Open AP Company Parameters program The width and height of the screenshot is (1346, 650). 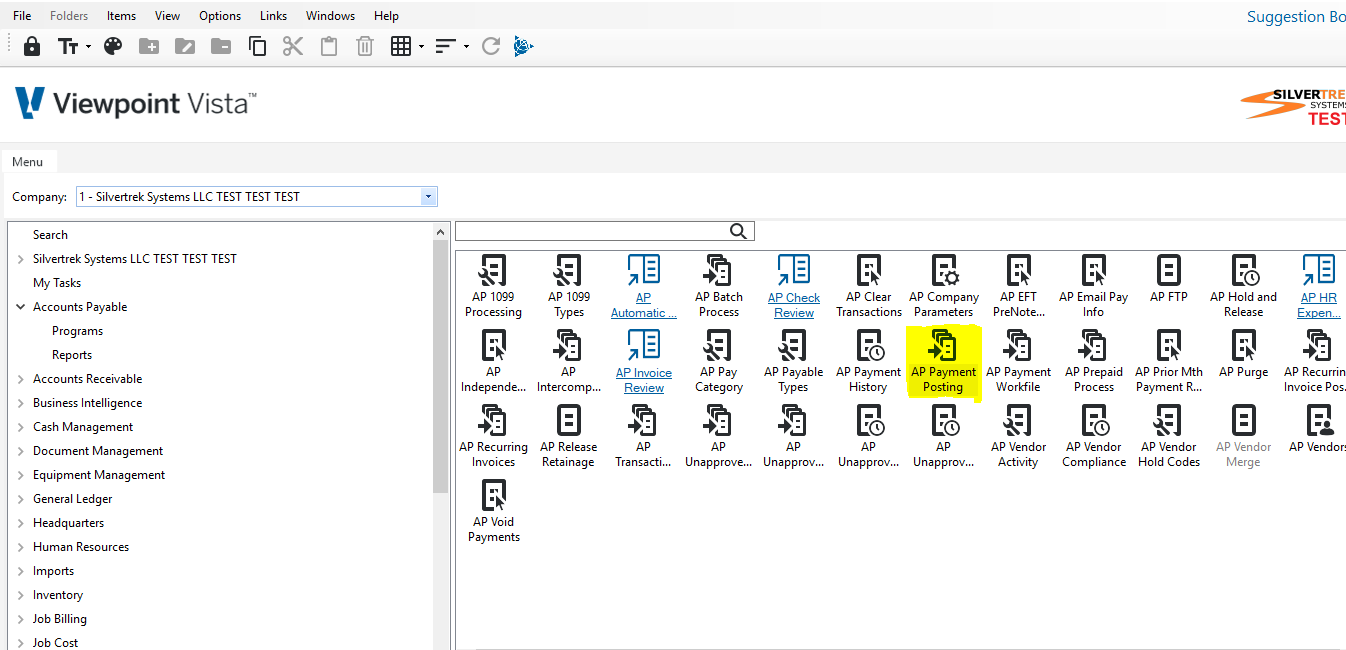944,286
